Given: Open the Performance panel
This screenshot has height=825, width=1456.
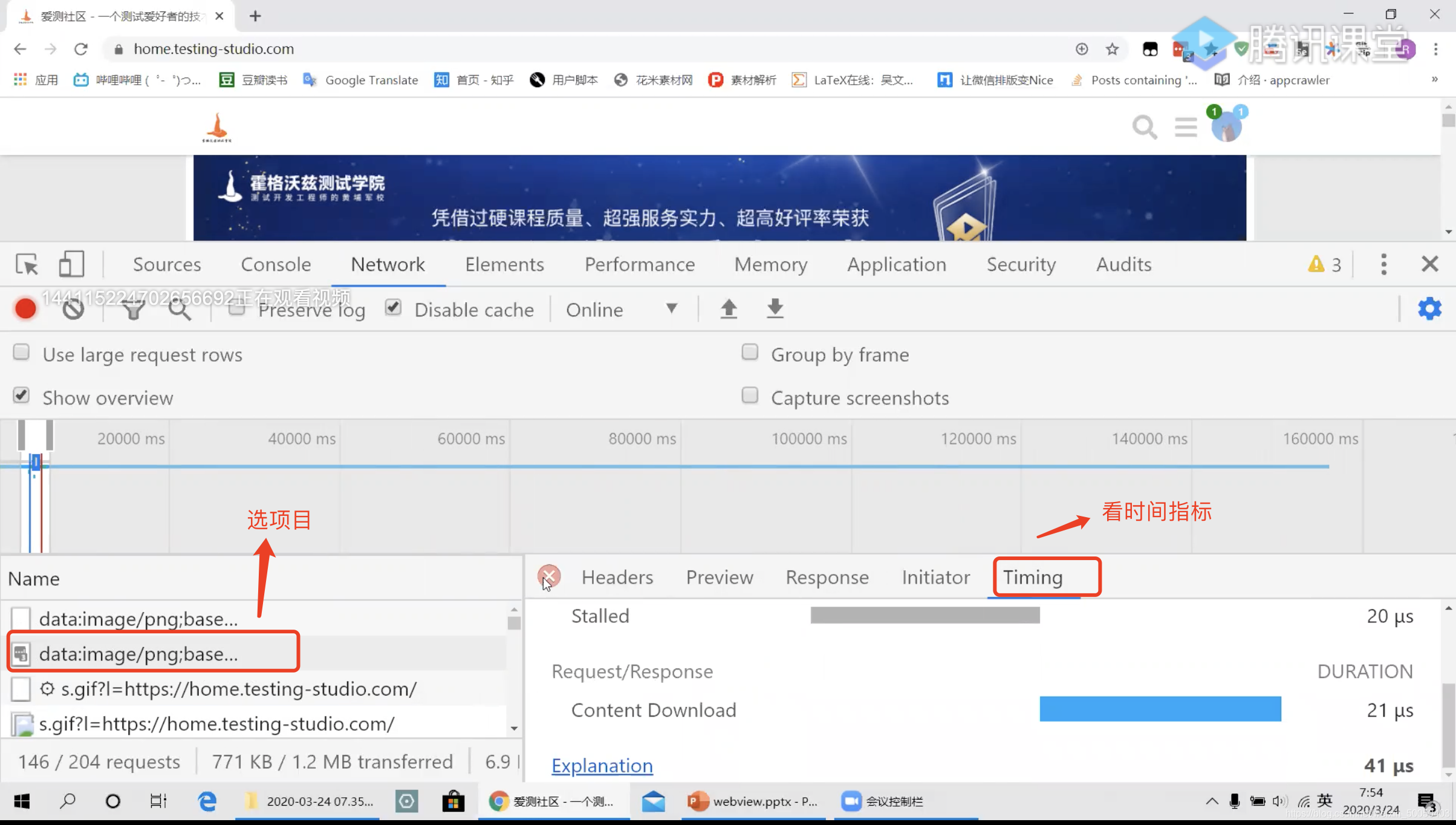Looking at the screenshot, I should [639, 264].
